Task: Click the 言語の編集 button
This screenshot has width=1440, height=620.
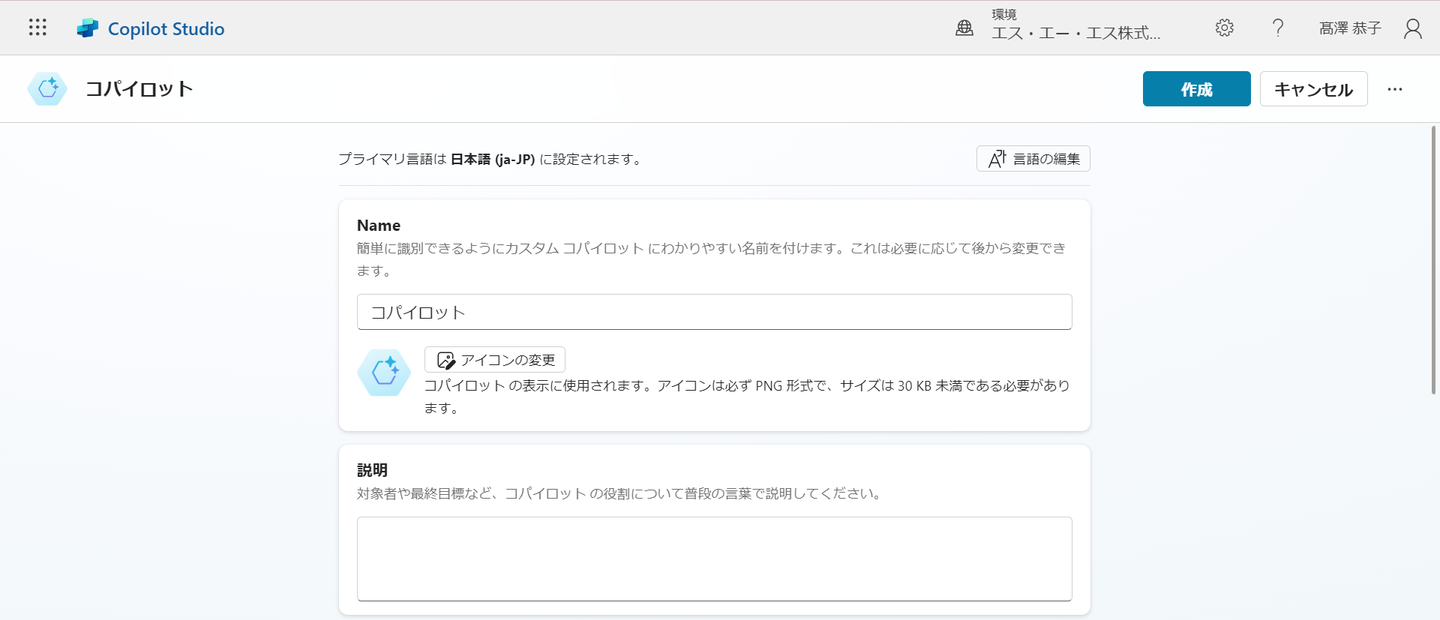Action: [1033, 158]
